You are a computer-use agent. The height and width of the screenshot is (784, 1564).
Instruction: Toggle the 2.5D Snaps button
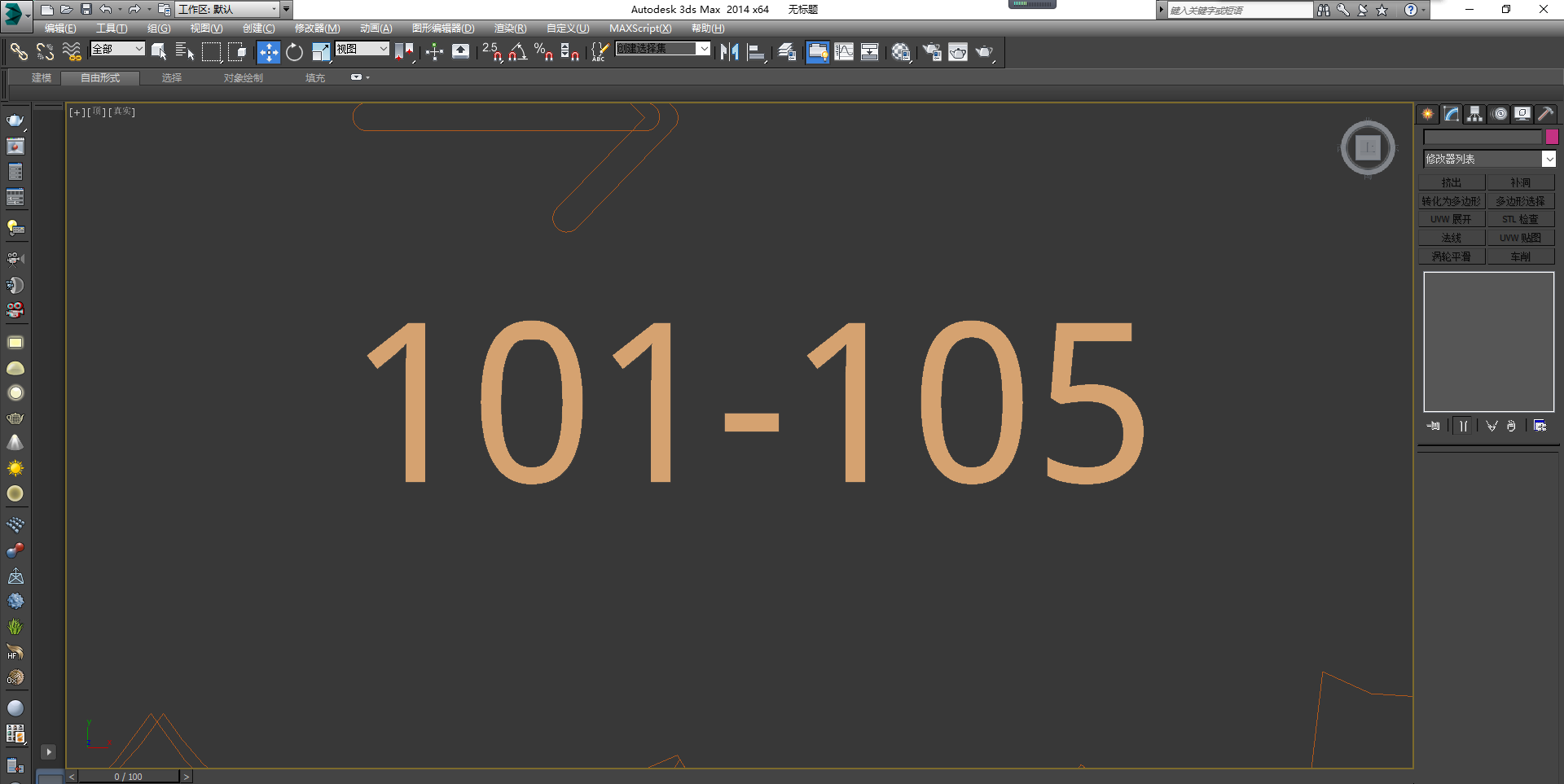[x=491, y=52]
